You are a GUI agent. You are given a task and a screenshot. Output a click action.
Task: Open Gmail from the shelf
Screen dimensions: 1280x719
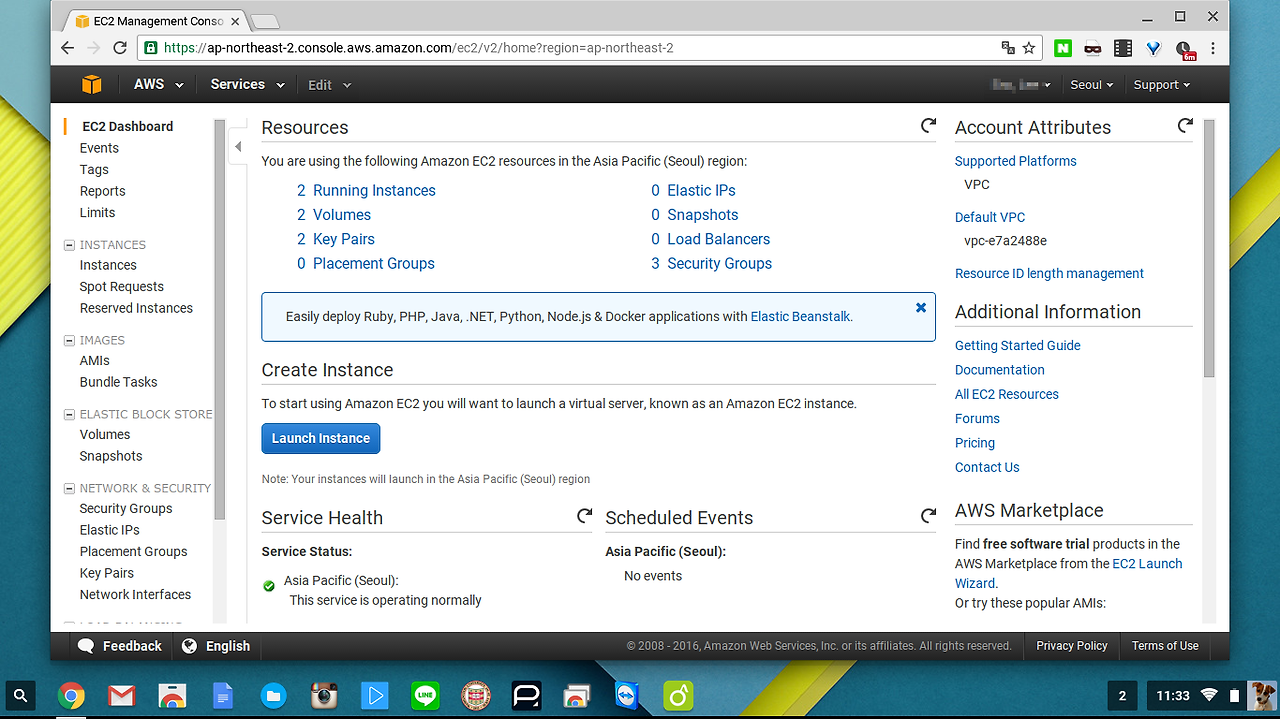pos(122,696)
